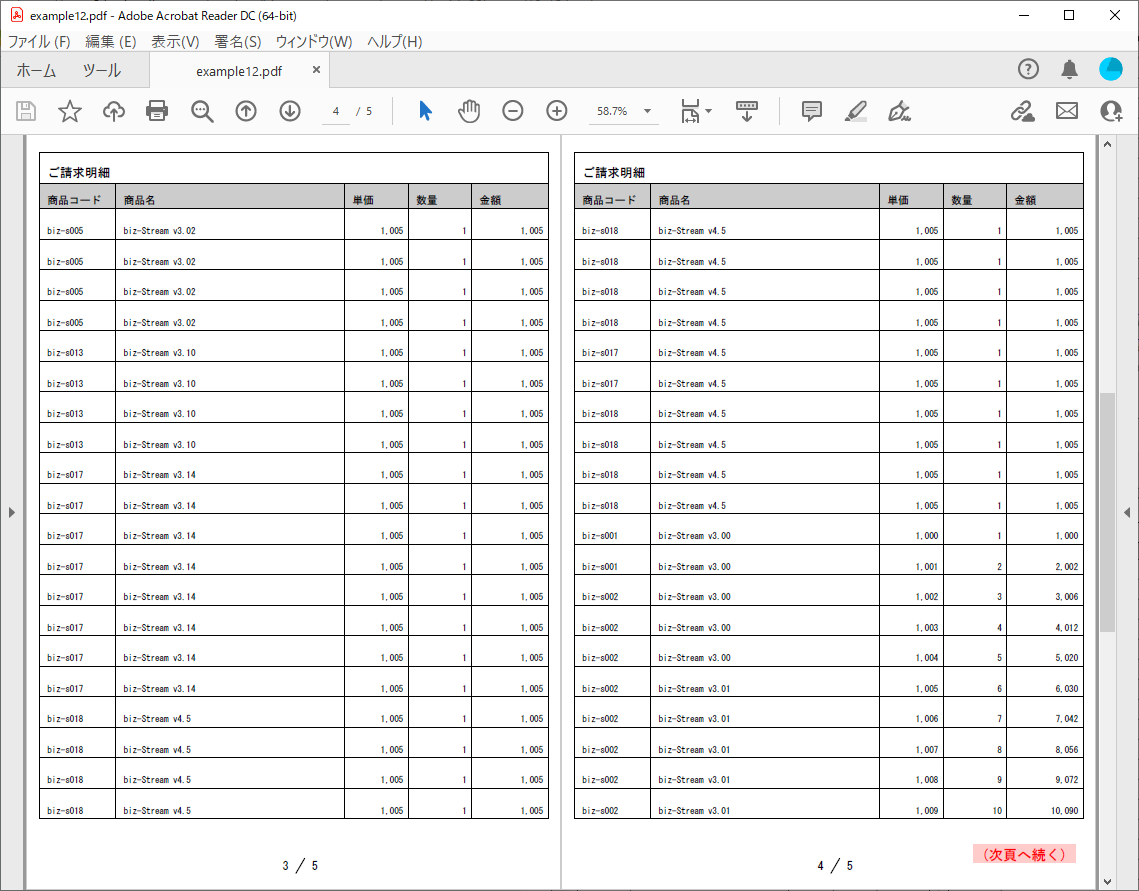Add the document to starred files
This screenshot has width=1139, height=891.
tap(70, 111)
